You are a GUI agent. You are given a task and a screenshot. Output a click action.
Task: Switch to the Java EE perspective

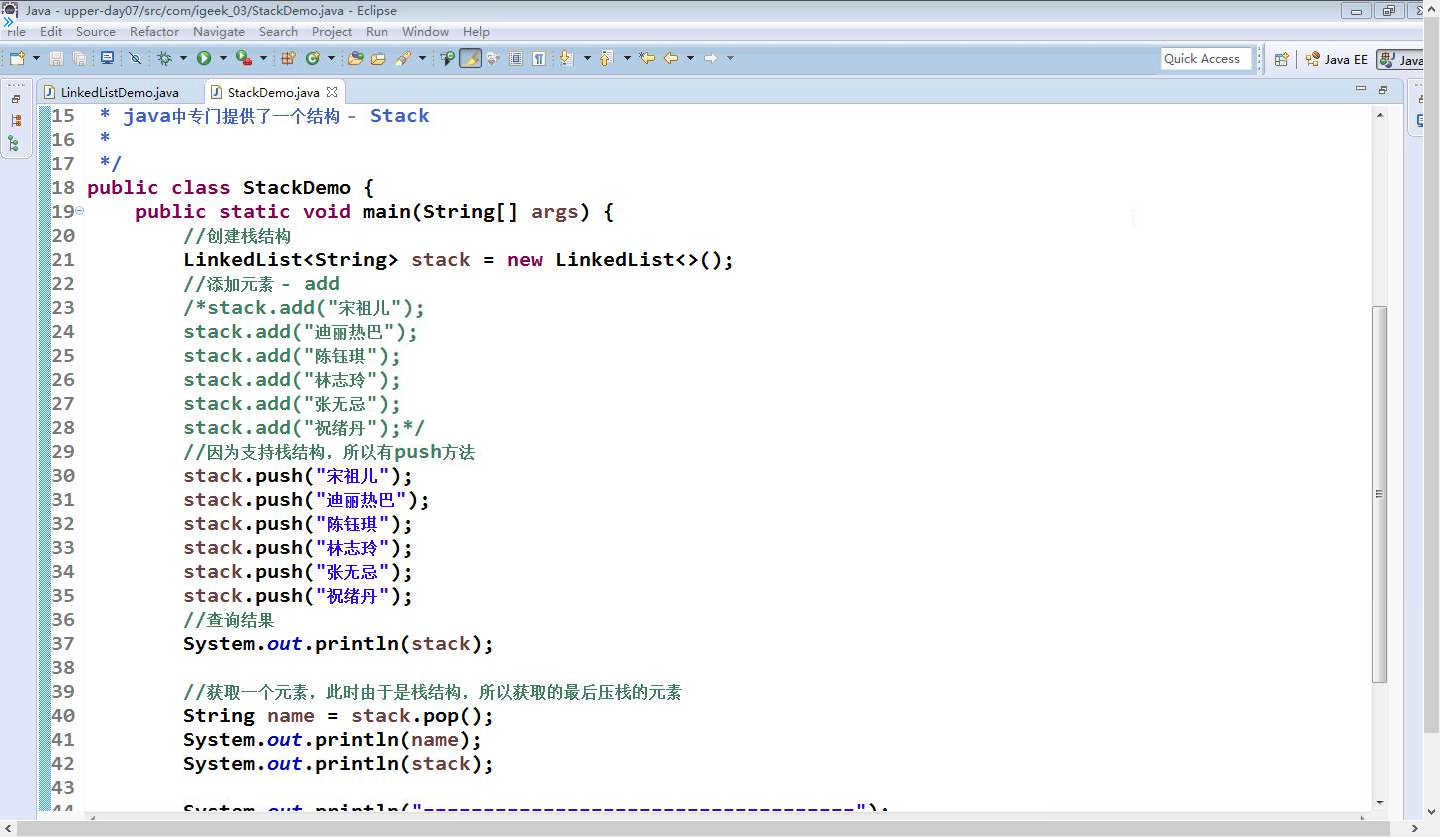[x=1336, y=59]
